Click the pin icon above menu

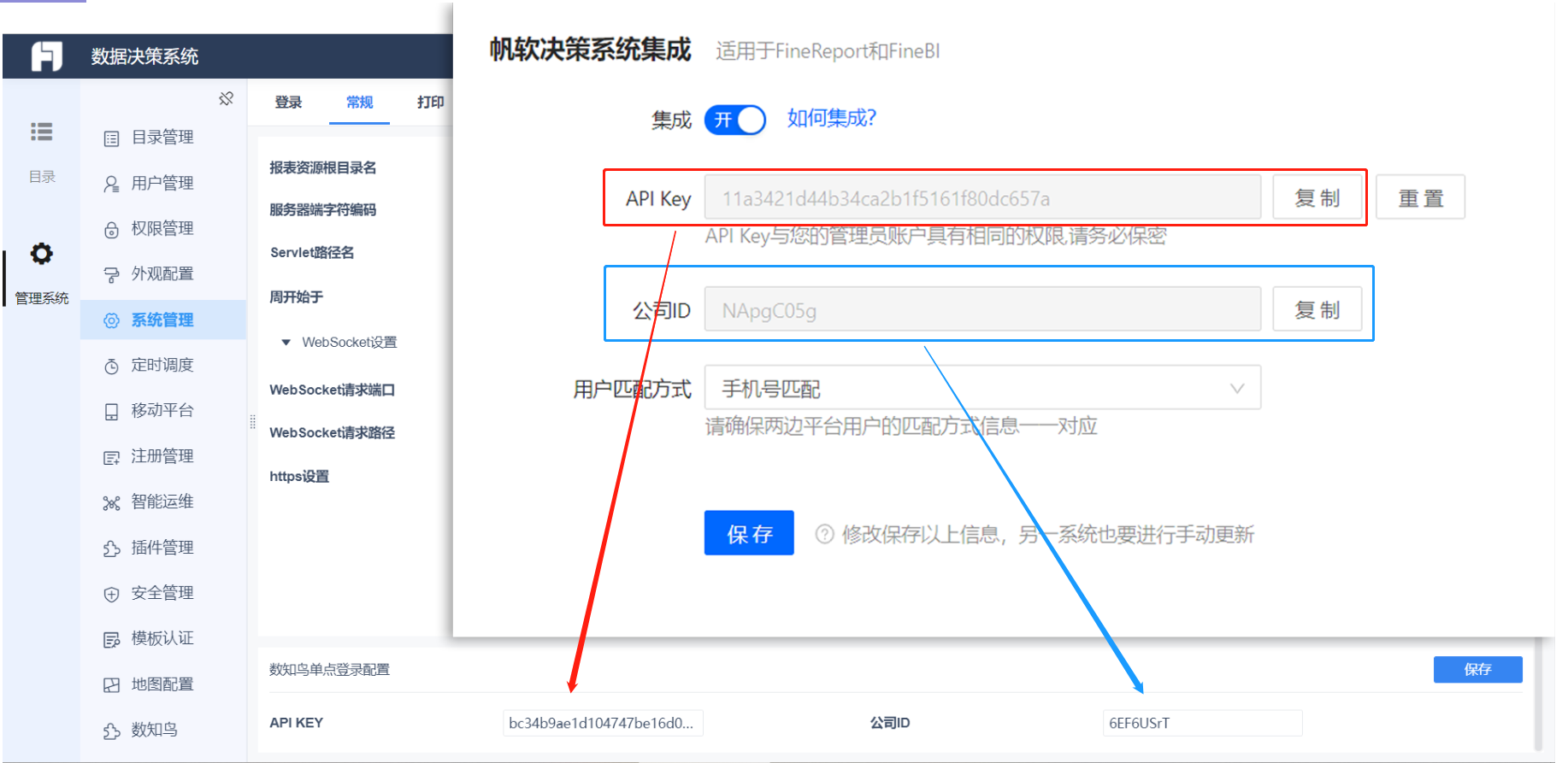(x=226, y=98)
